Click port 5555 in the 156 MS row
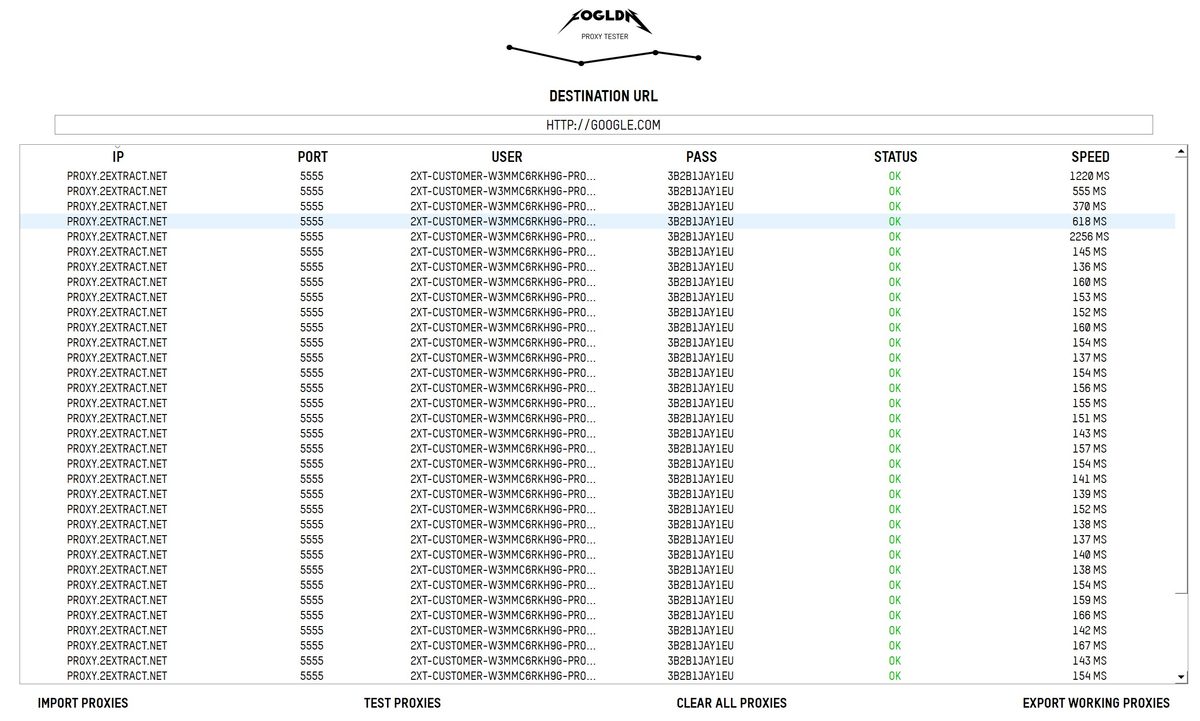Screen dimensions: 1200x721 [311, 388]
